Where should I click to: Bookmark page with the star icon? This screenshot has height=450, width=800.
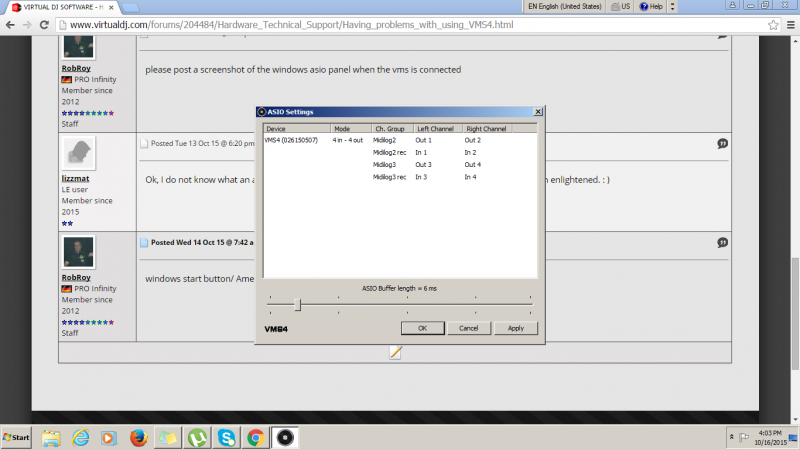pyautogui.click(x=773, y=24)
